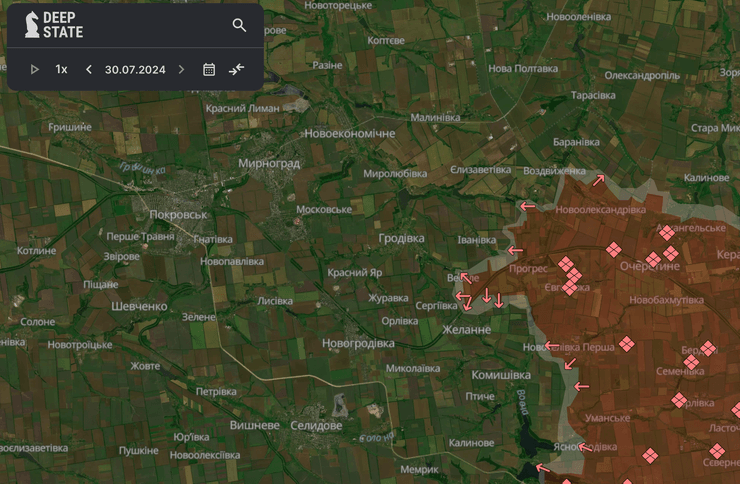Click the Новогродівка town label
Image resolution: width=740 pixels, height=484 pixels.
tap(358, 343)
